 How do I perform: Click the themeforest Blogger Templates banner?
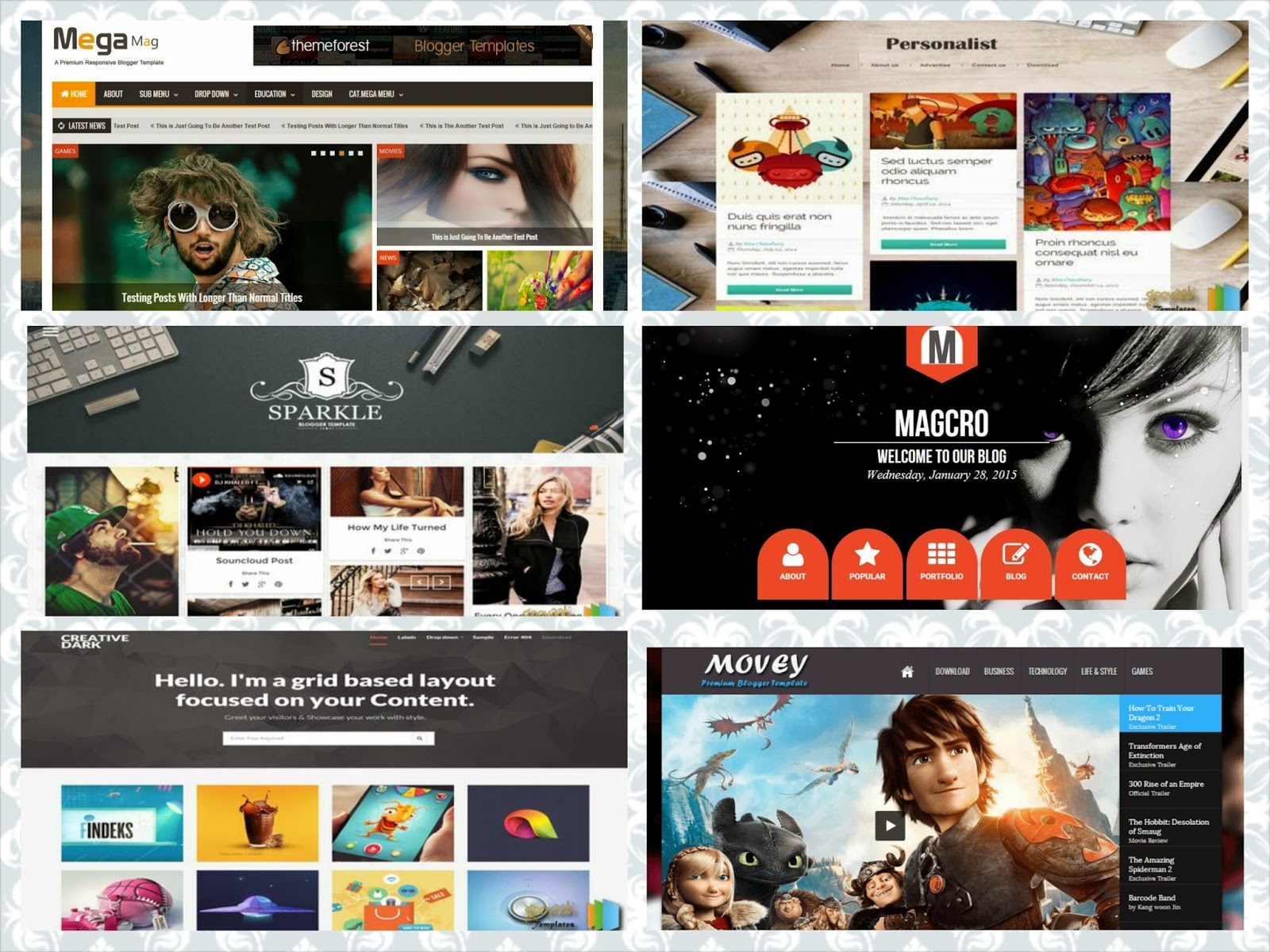(422, 45)
